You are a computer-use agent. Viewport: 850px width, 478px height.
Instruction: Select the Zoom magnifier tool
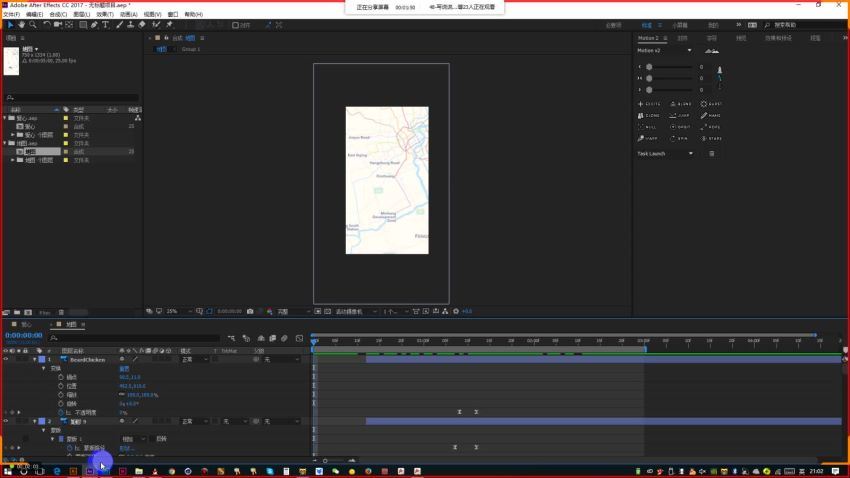(x=33, y=25)
